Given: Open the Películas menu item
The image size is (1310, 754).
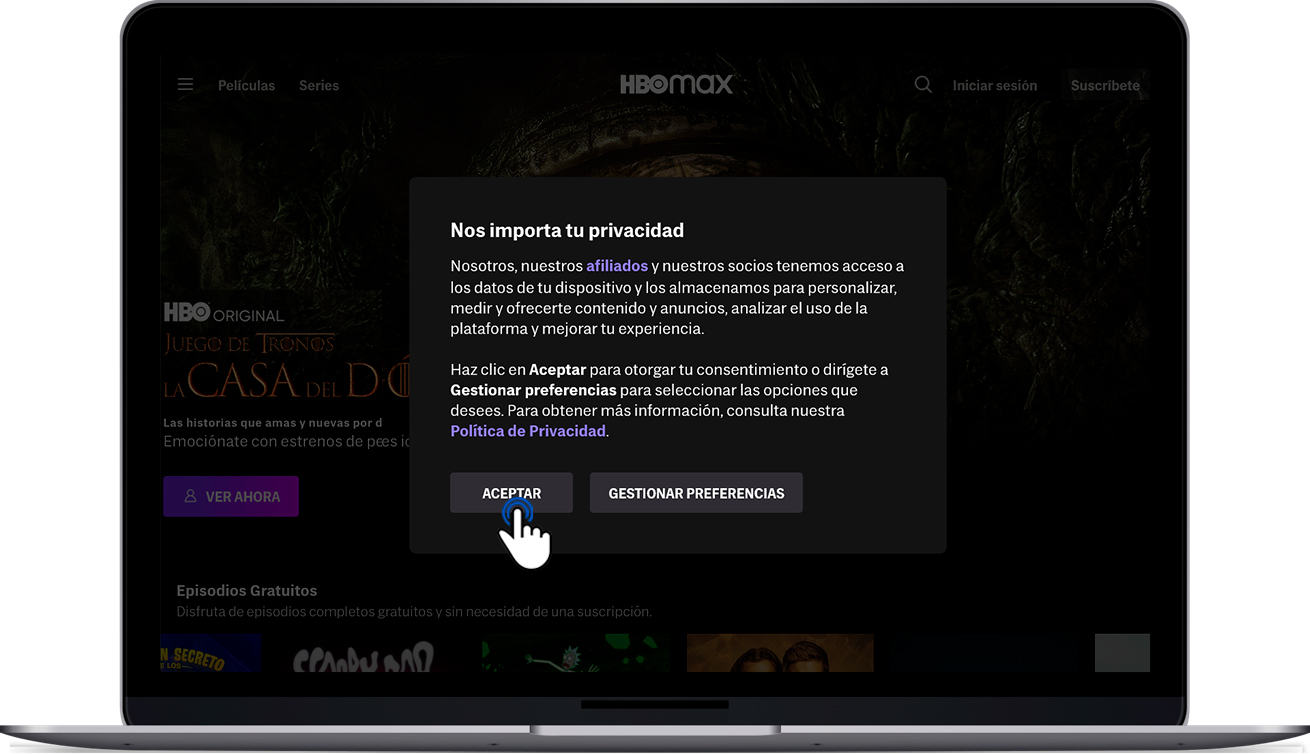Looking at the screenshot, I should click(246, 86).
